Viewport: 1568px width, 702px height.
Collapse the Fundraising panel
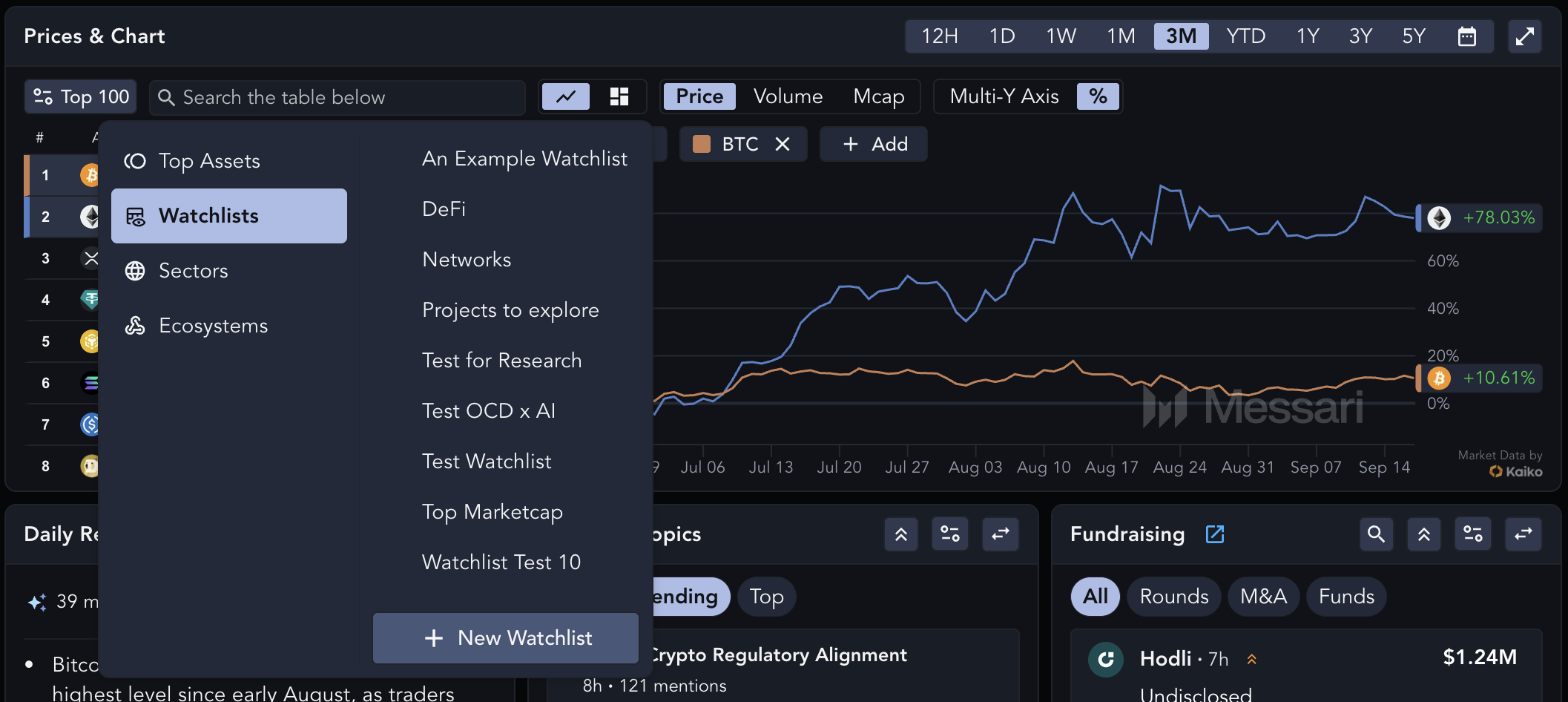tap(1424, 534)
